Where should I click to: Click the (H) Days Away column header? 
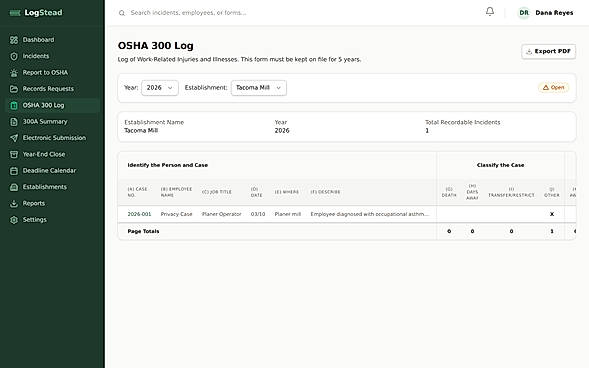472,192
